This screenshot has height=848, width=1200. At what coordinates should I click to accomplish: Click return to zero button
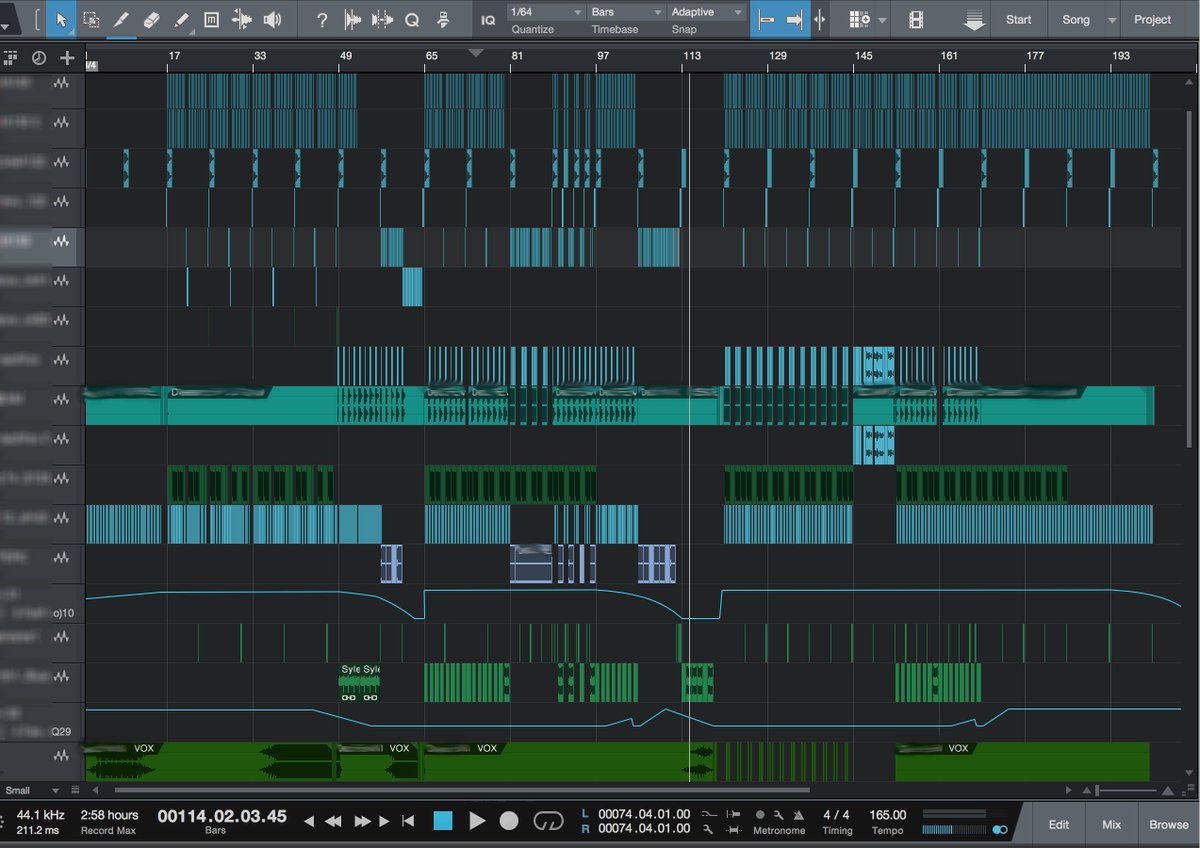pyautogui.click(x=408, y=821)
